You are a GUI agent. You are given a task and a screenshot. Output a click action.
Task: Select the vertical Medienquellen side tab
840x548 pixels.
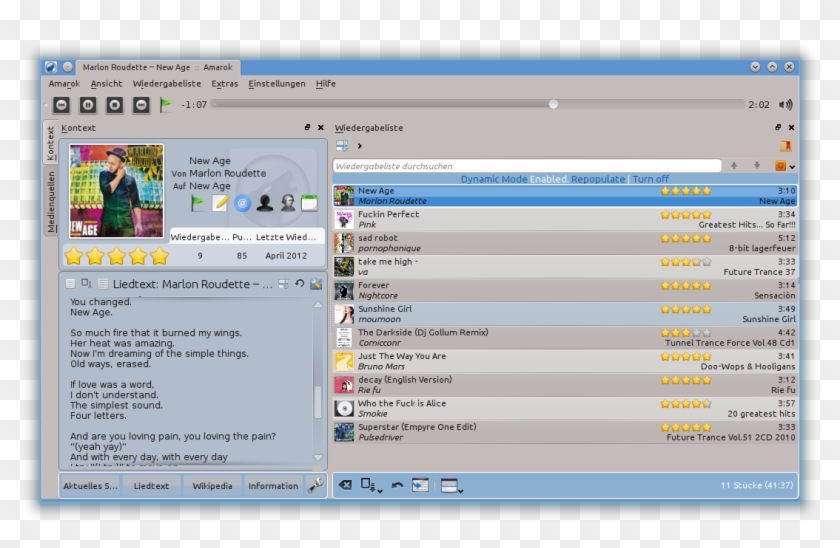click(x=50, y=201)
